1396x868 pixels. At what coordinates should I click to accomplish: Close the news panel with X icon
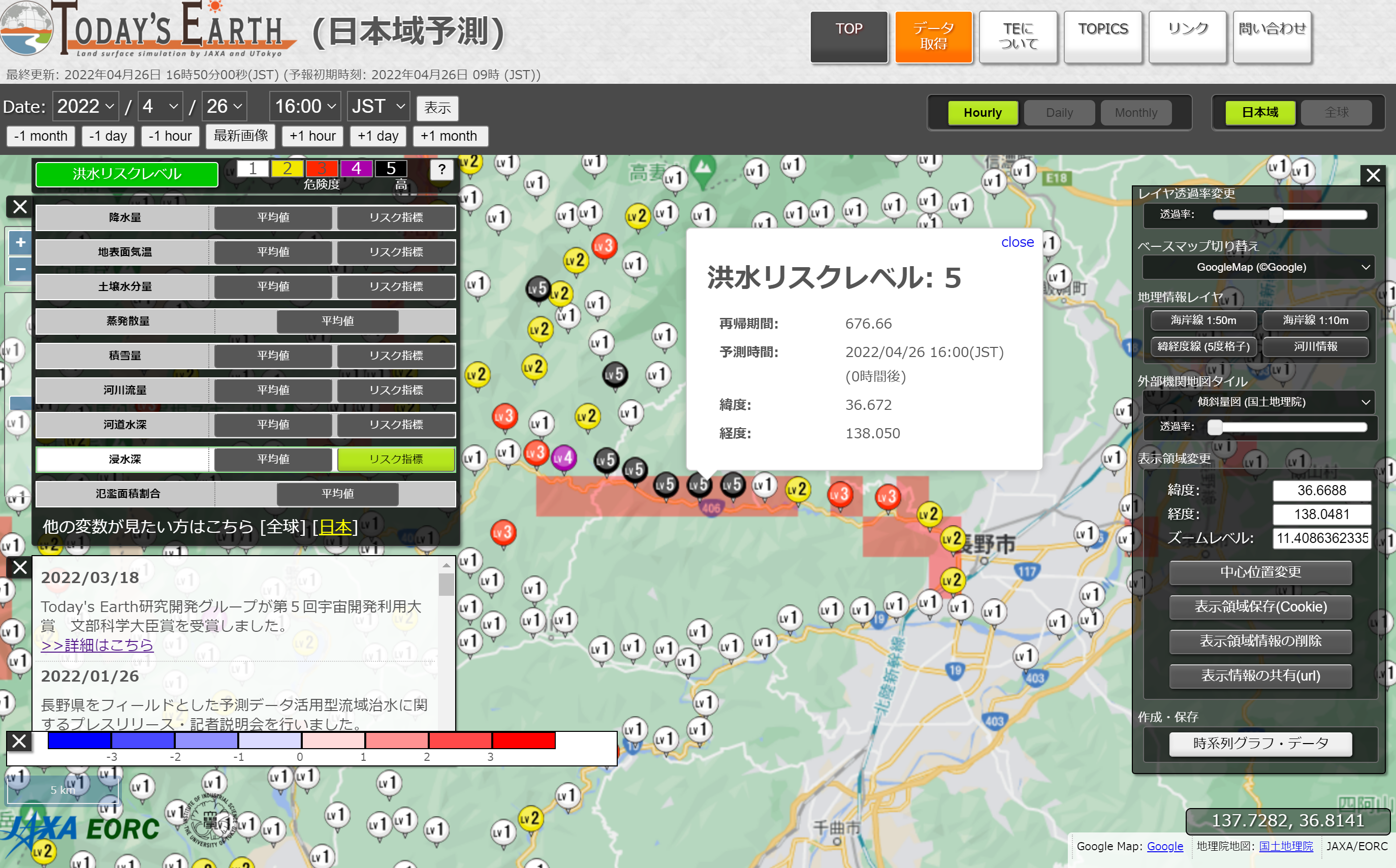[x=19, y=567]
